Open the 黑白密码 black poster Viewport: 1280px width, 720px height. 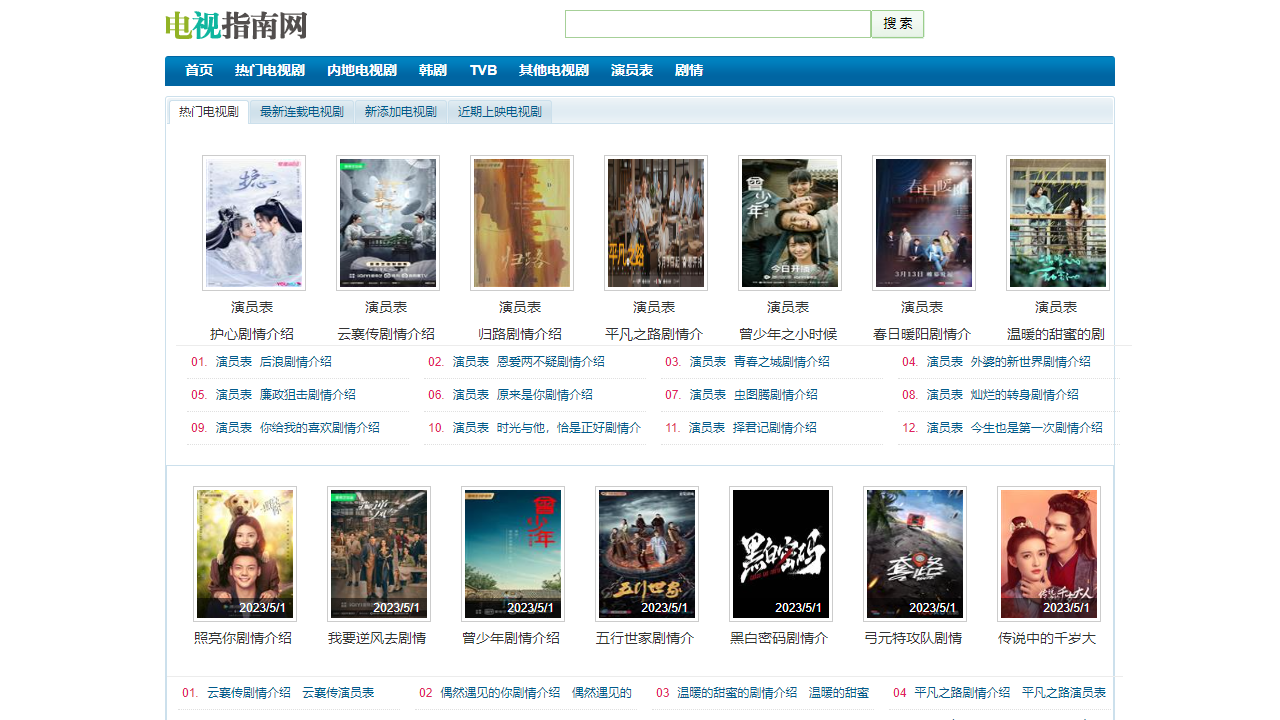pyautogui.click(x=781, y=554)
